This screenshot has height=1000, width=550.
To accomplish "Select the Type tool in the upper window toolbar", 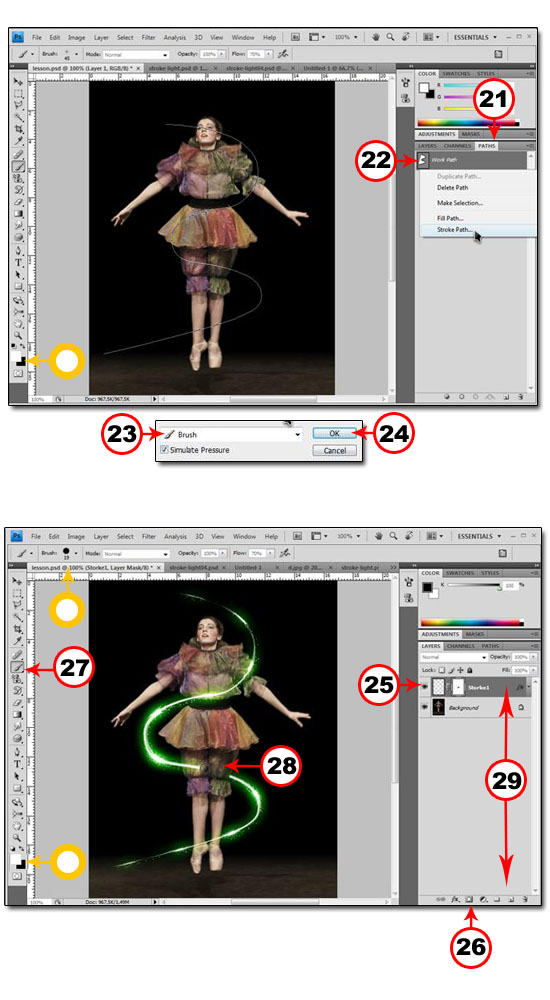I will [x=18, y=261].
